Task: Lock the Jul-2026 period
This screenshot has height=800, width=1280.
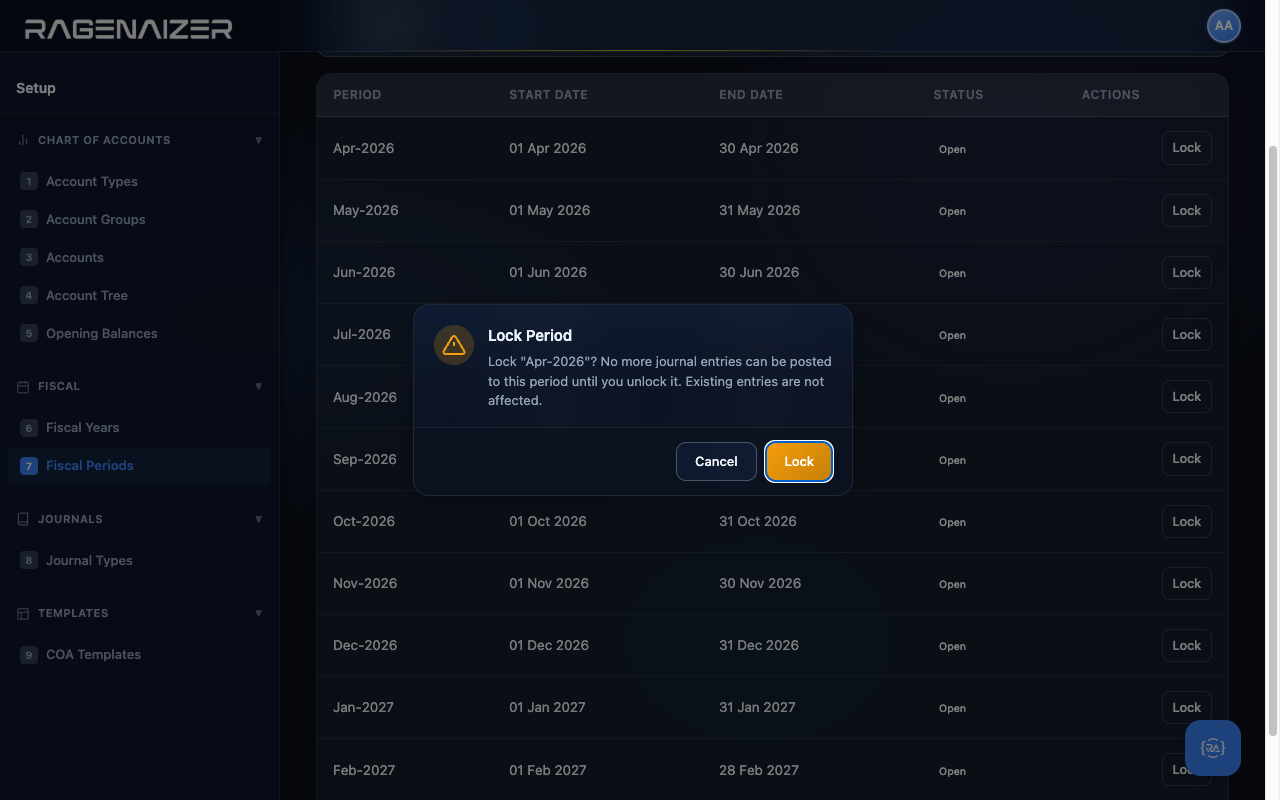Action: 1186,334
